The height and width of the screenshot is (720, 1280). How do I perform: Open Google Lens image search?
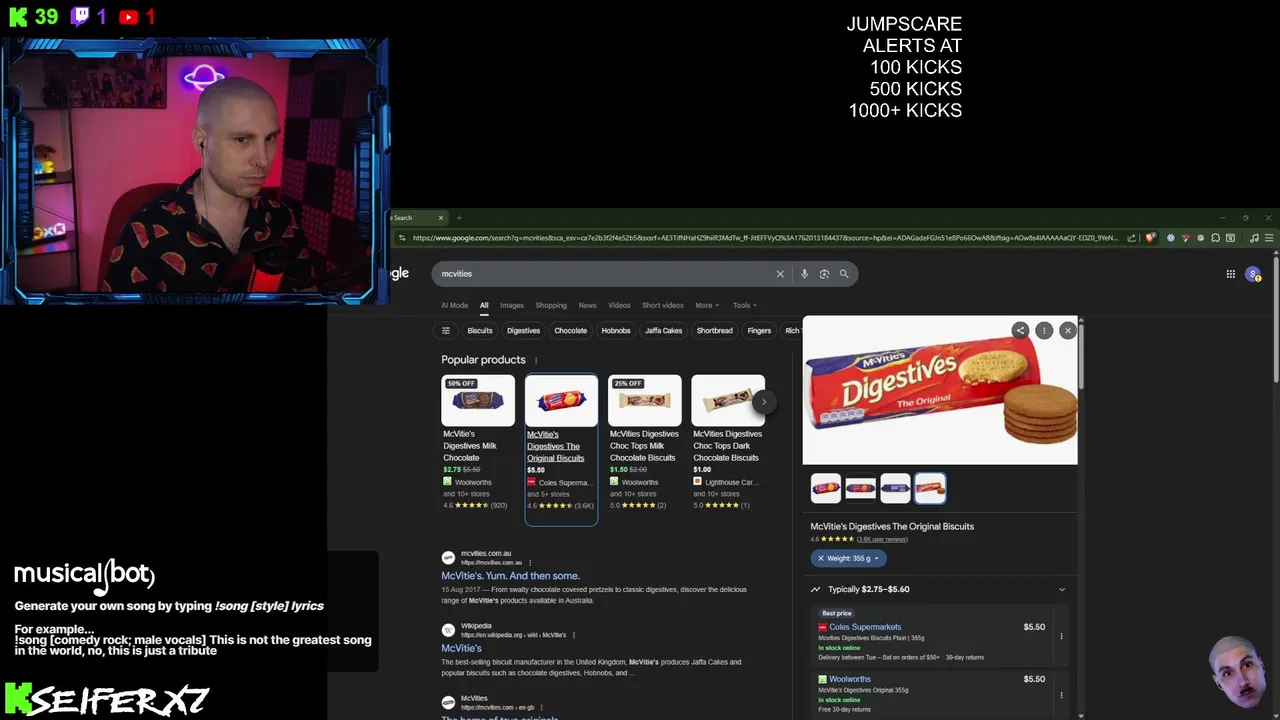click(x=824, y=274)
